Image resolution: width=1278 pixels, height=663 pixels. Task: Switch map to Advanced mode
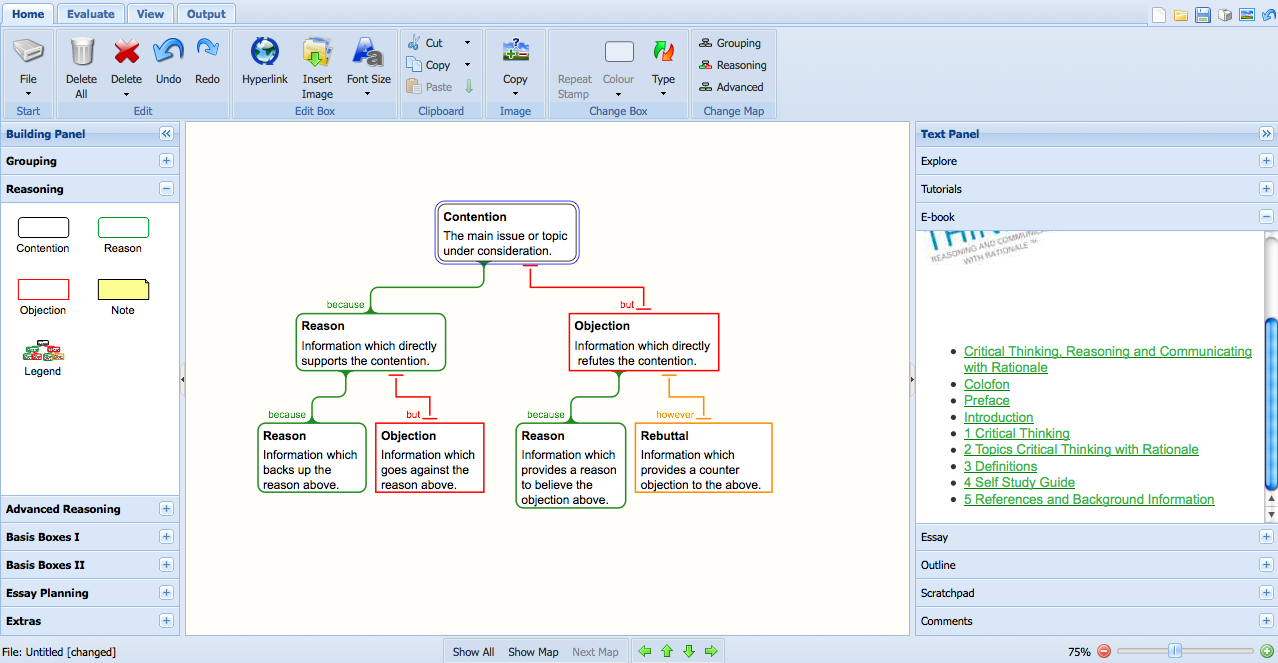coord(730,87)
